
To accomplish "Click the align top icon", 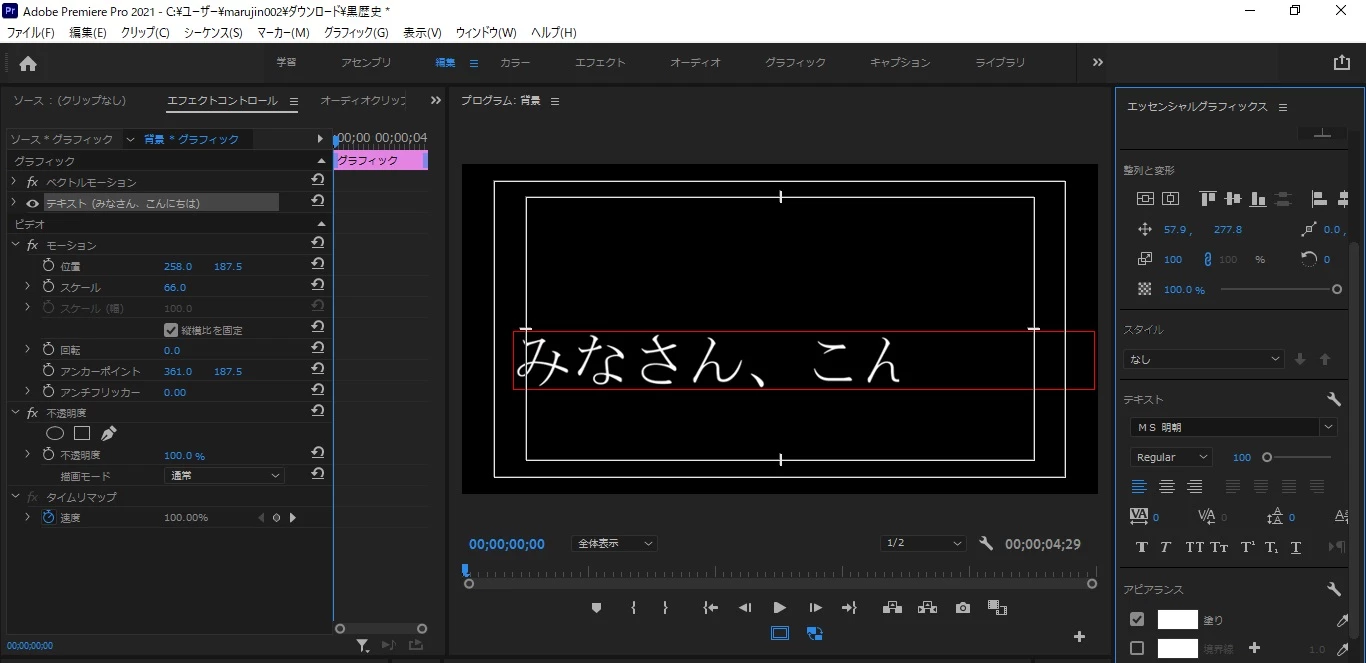I will tap(1207, 199).
